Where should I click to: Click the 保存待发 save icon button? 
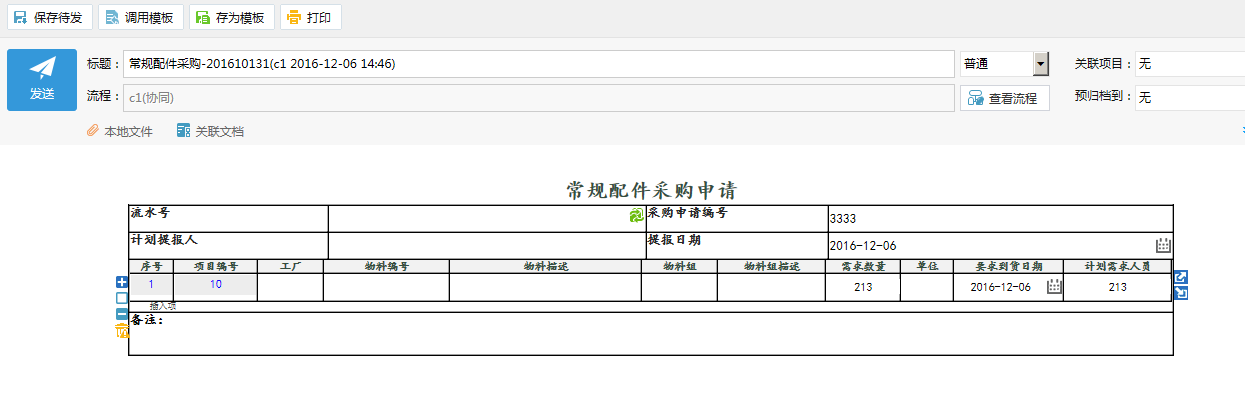click(x=49, y=18)
